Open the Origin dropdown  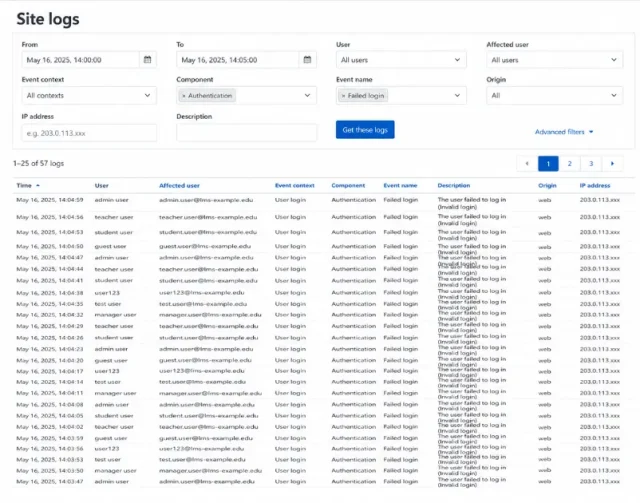pos(554,96)
